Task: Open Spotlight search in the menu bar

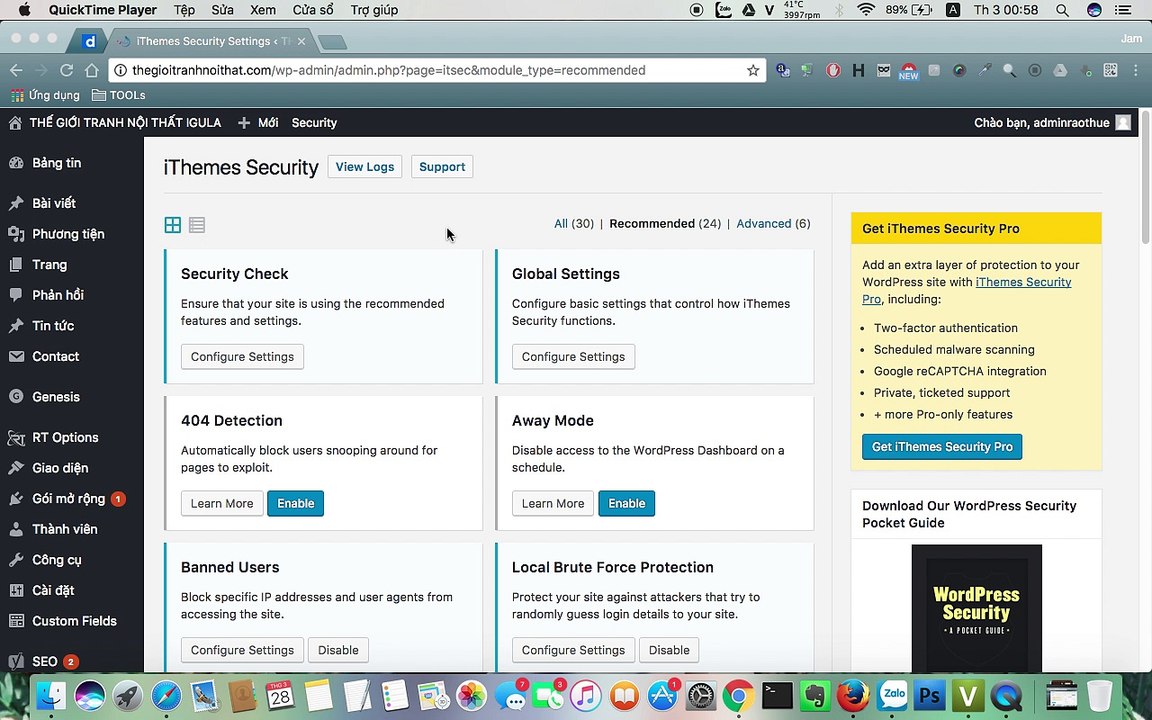Action: [x=1062, y=10]
